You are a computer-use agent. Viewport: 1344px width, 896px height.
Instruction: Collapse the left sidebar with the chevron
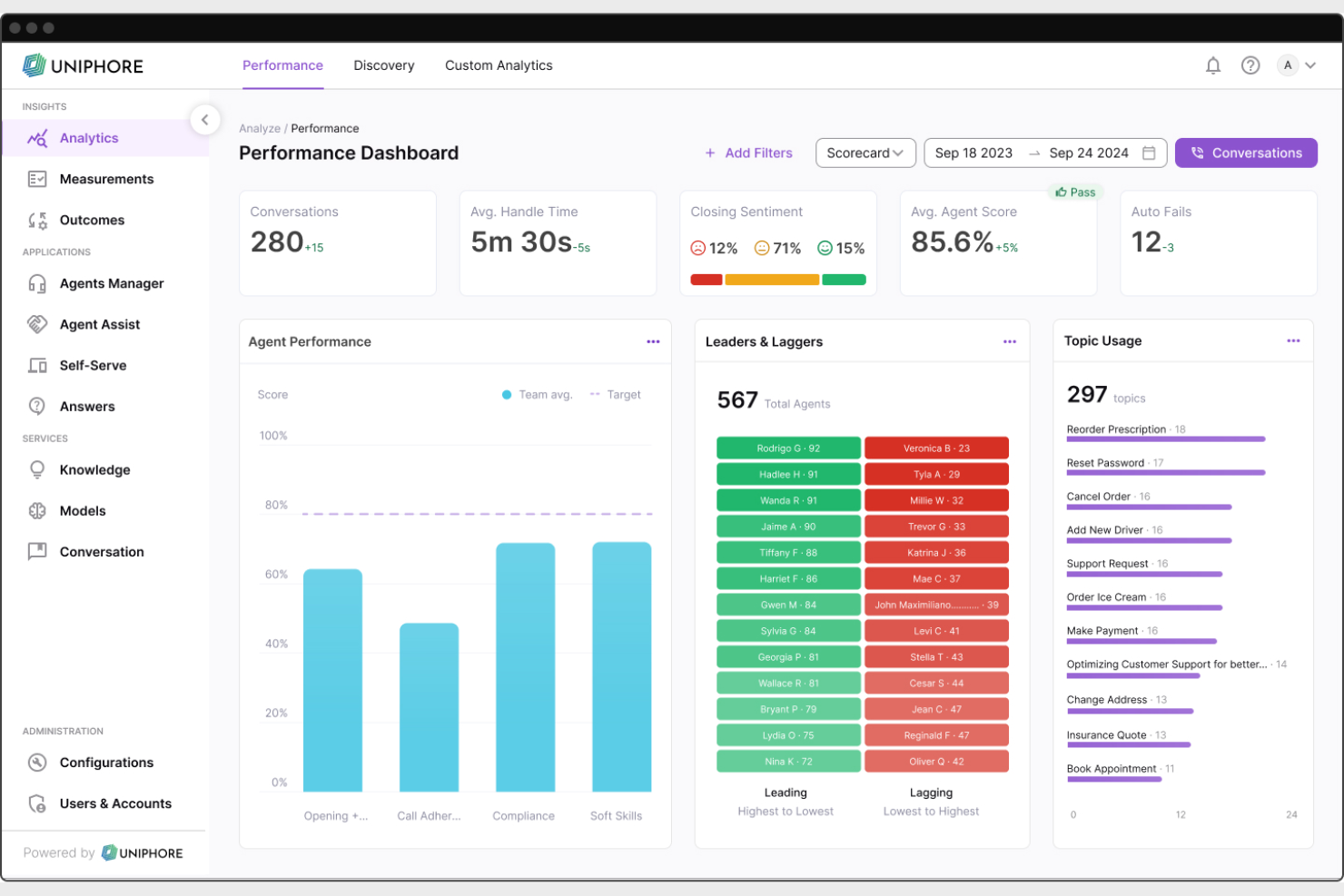coord(205,120)
